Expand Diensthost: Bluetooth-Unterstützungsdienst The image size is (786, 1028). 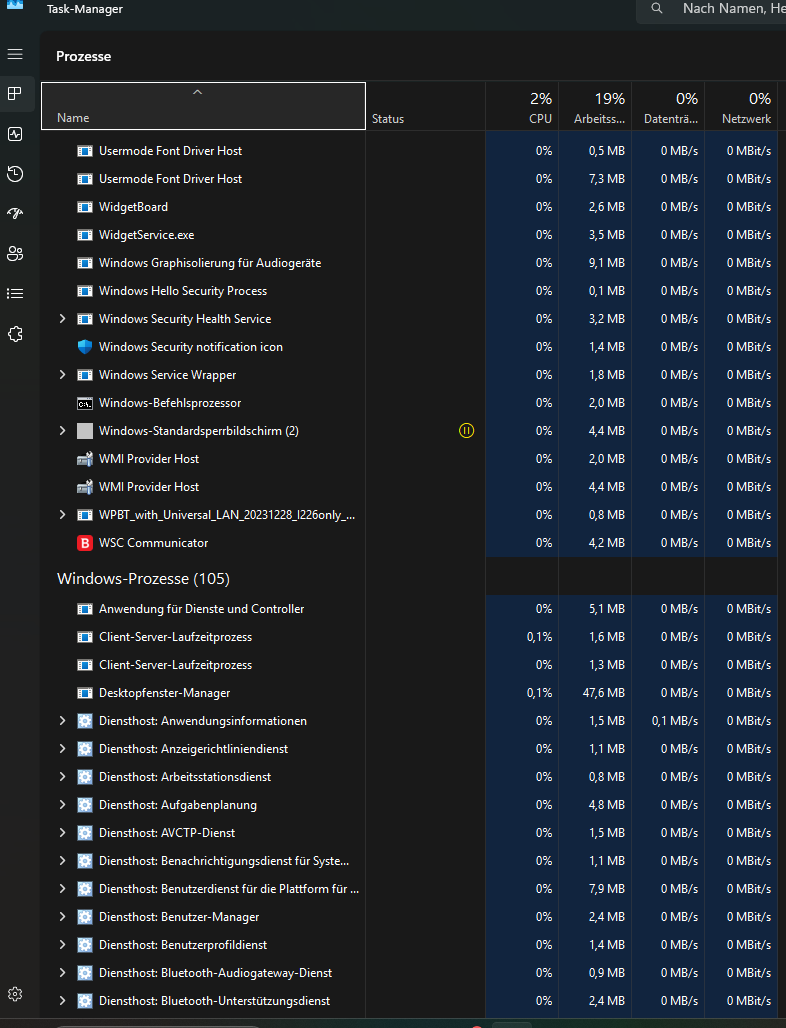pos(62,1000)
